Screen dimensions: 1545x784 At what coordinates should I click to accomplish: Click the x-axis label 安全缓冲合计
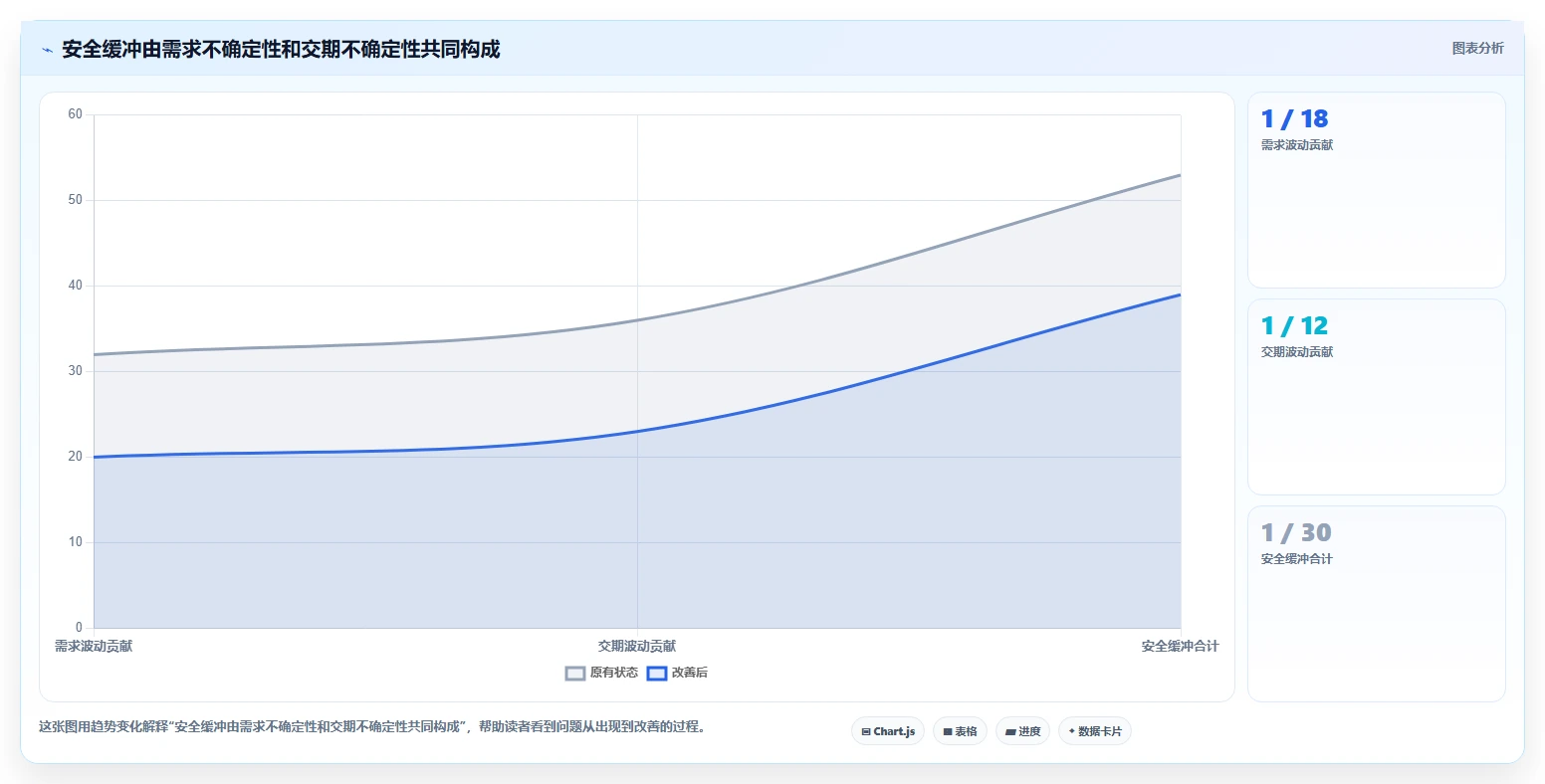1180,647
